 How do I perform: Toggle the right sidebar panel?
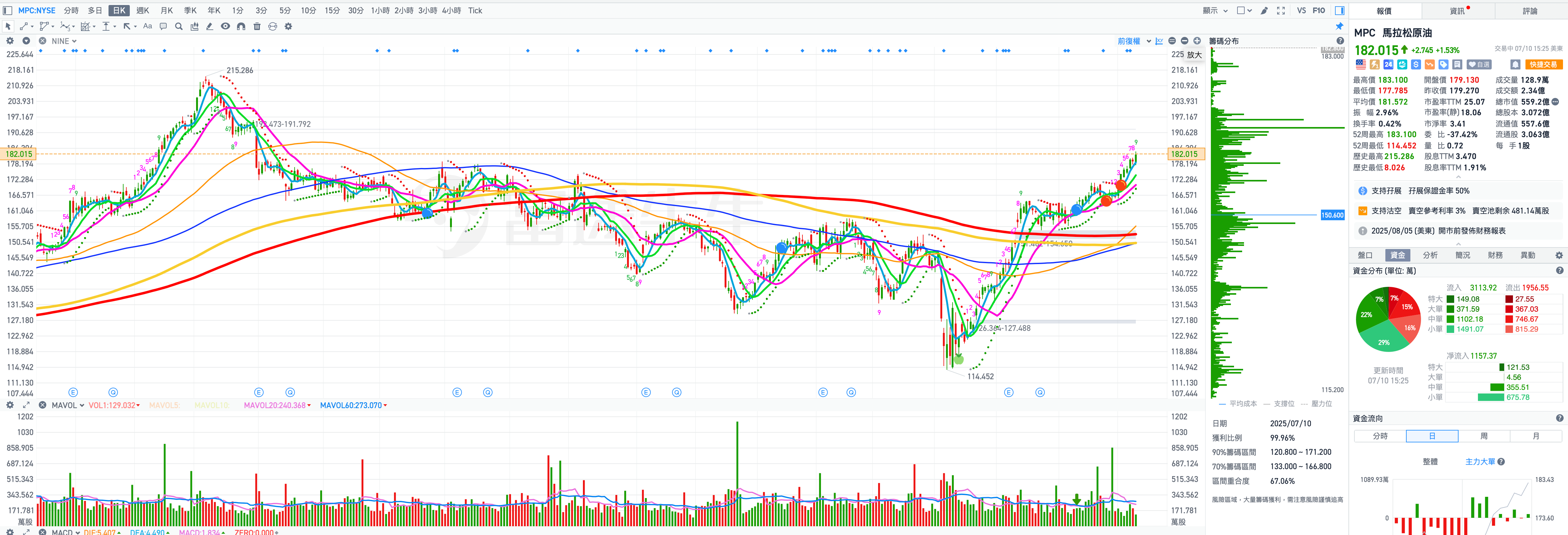1340,11
